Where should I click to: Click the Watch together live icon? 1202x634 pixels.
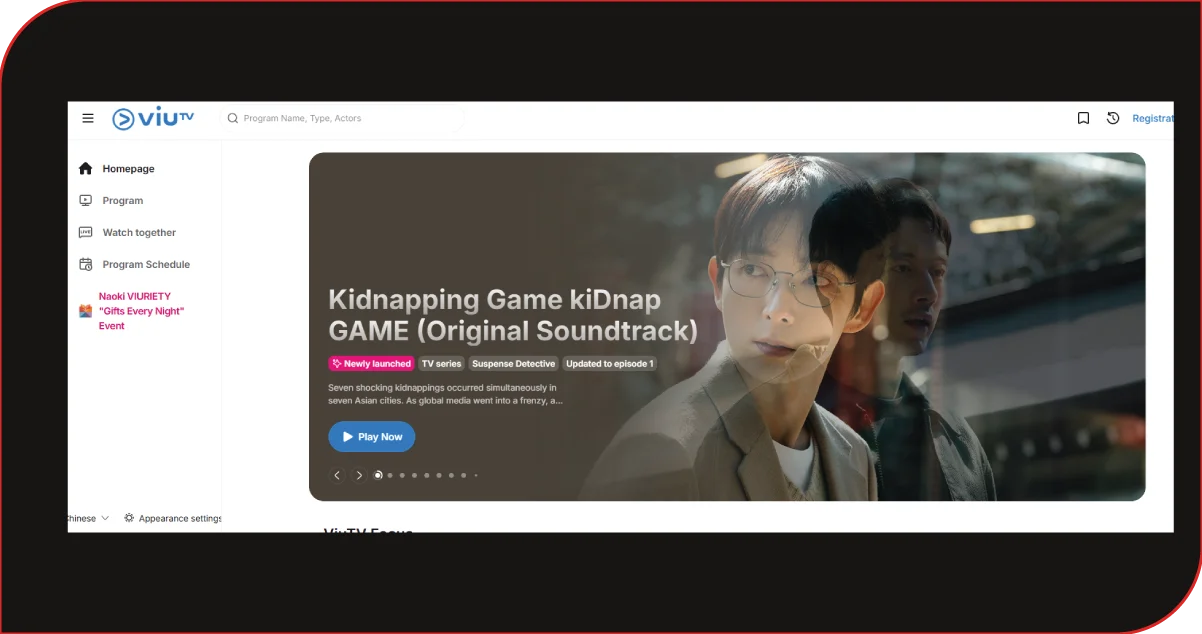point(85,233)
